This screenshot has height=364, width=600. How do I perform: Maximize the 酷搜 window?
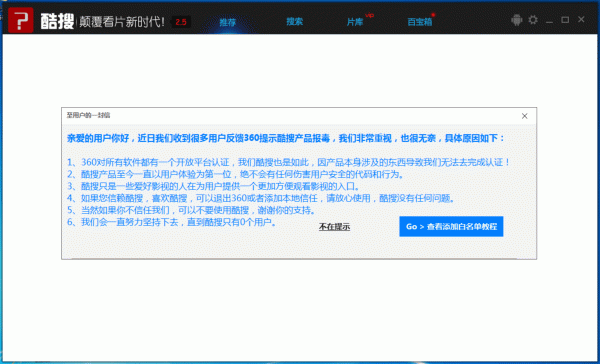click(565, 20)
